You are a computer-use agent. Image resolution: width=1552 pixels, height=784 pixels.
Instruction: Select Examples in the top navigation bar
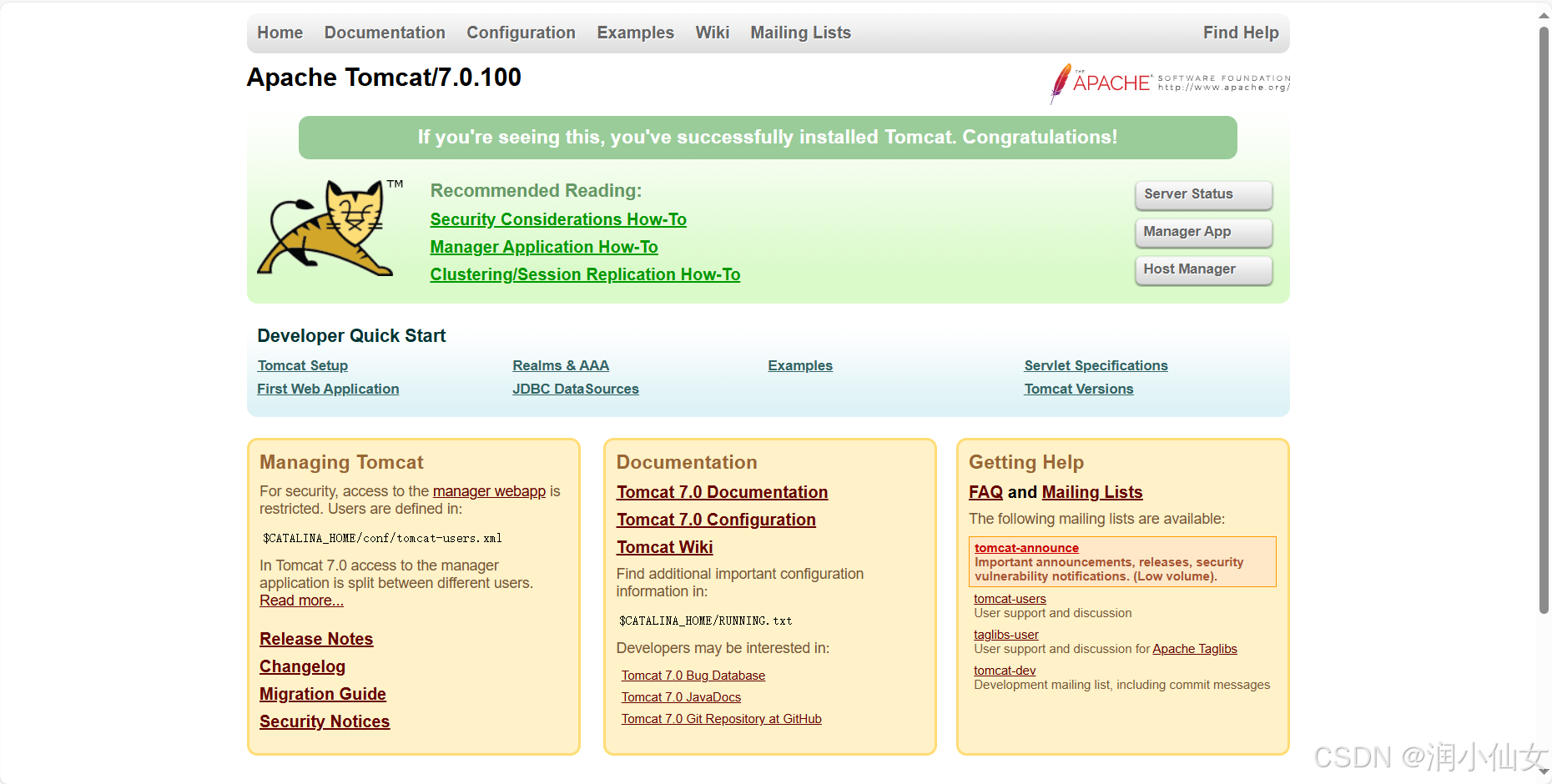click(635, 33)
